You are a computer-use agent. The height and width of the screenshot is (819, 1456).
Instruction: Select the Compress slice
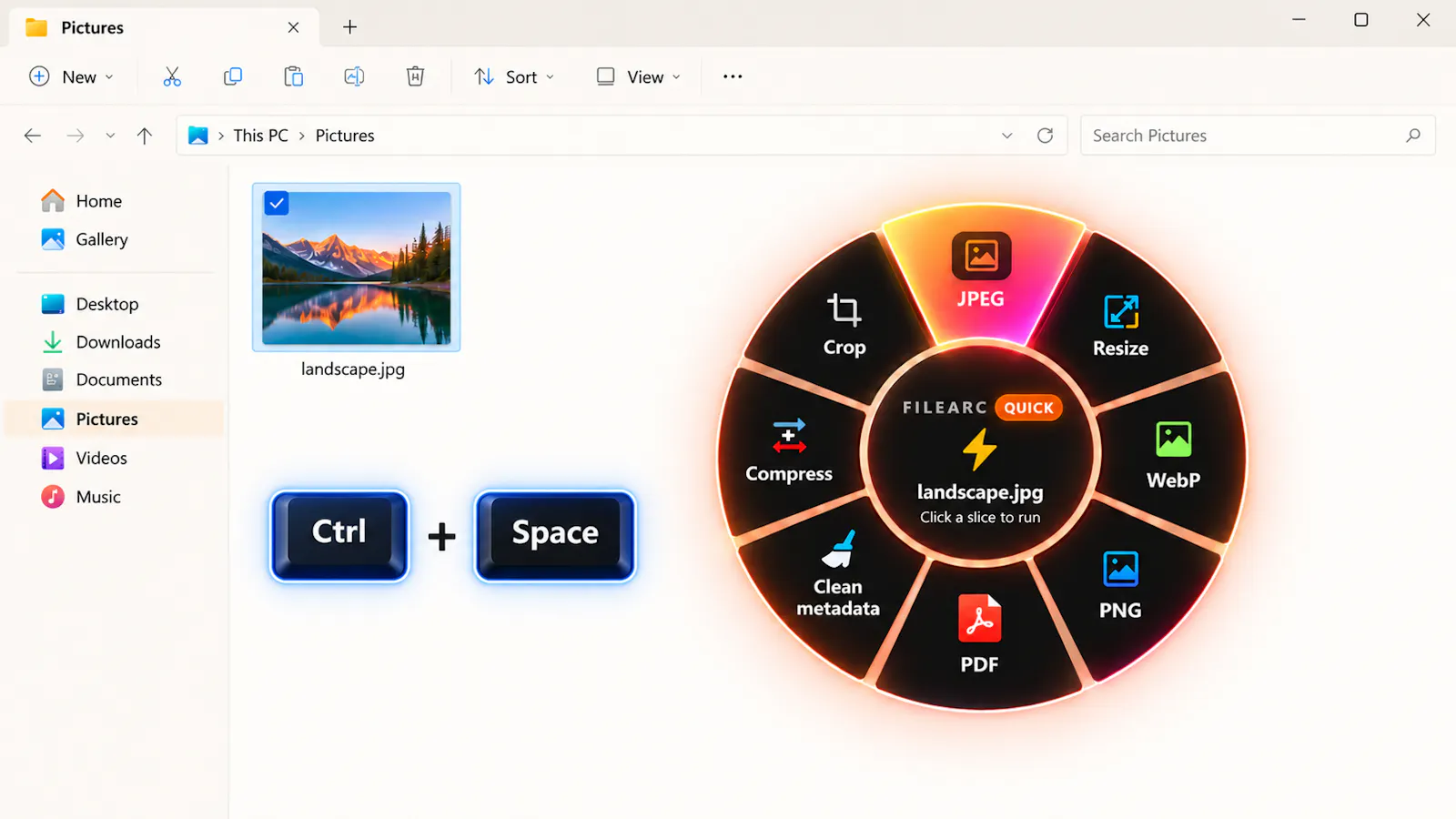point(789,450)
